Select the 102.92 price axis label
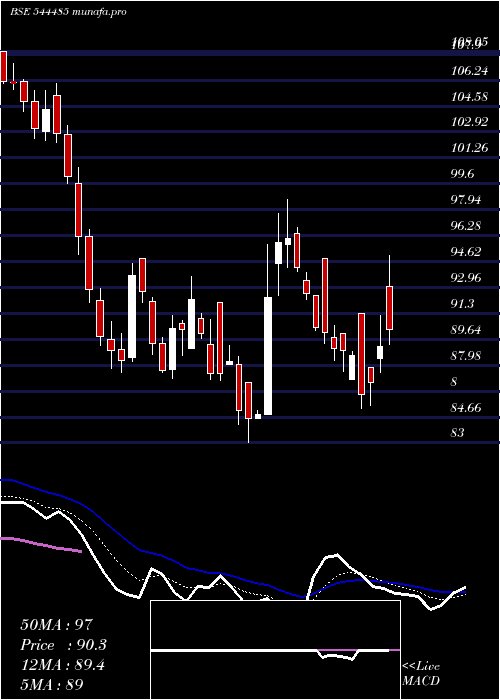 tap(470, 122)
